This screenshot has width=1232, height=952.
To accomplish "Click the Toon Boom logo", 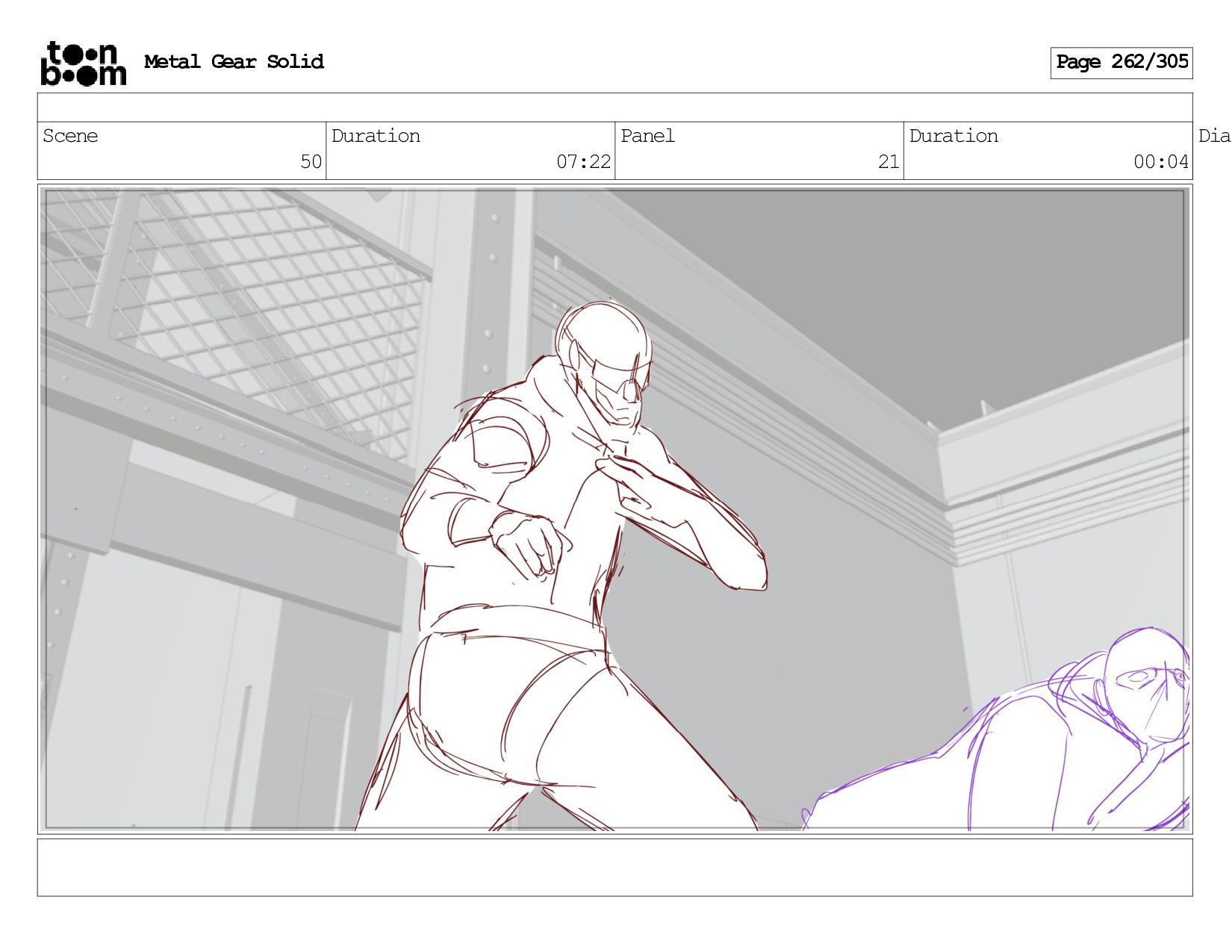I will point(83,63).
